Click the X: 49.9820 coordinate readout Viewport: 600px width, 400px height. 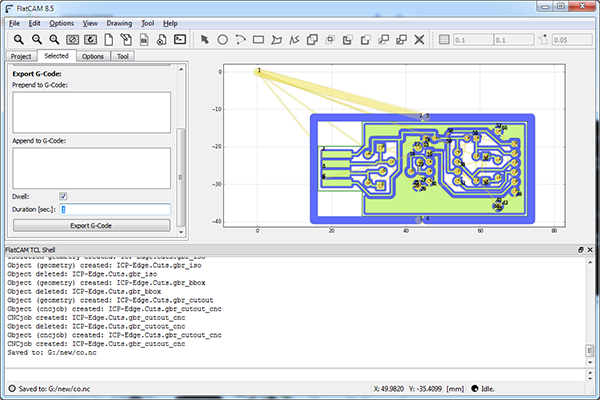click(388, 389)
